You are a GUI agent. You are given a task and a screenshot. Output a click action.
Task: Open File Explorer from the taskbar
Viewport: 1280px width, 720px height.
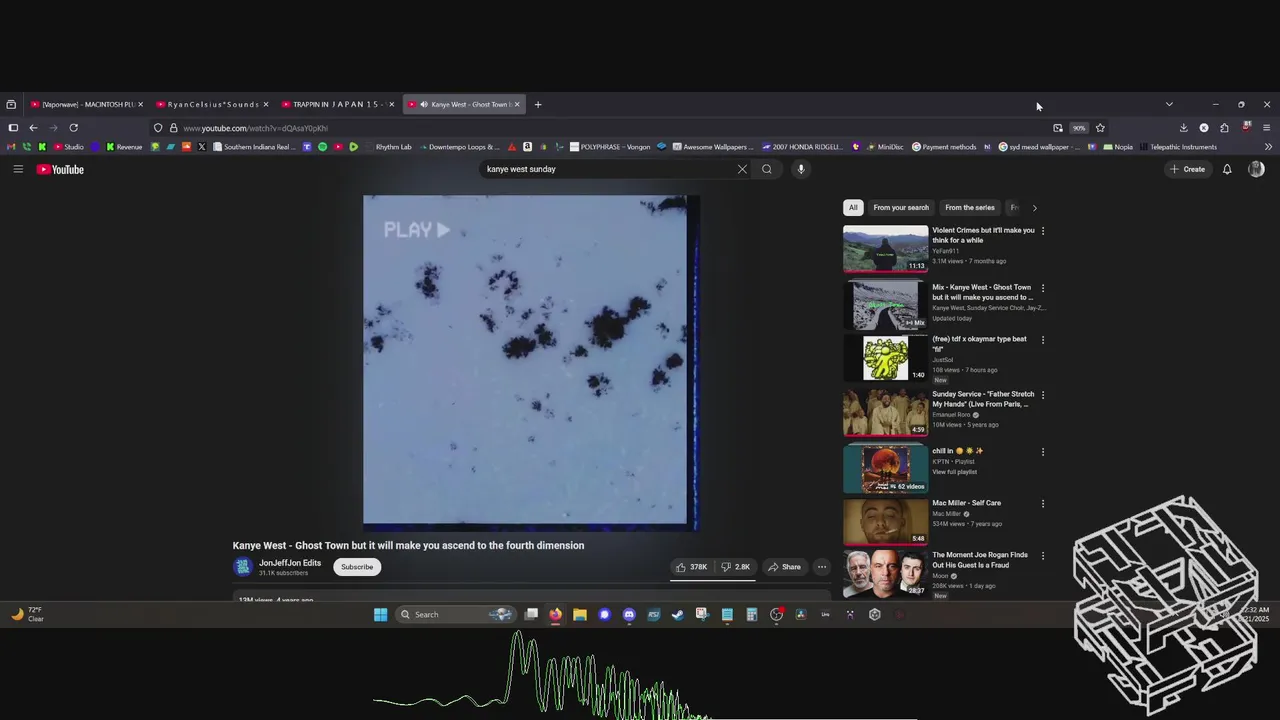click(580, 615)
